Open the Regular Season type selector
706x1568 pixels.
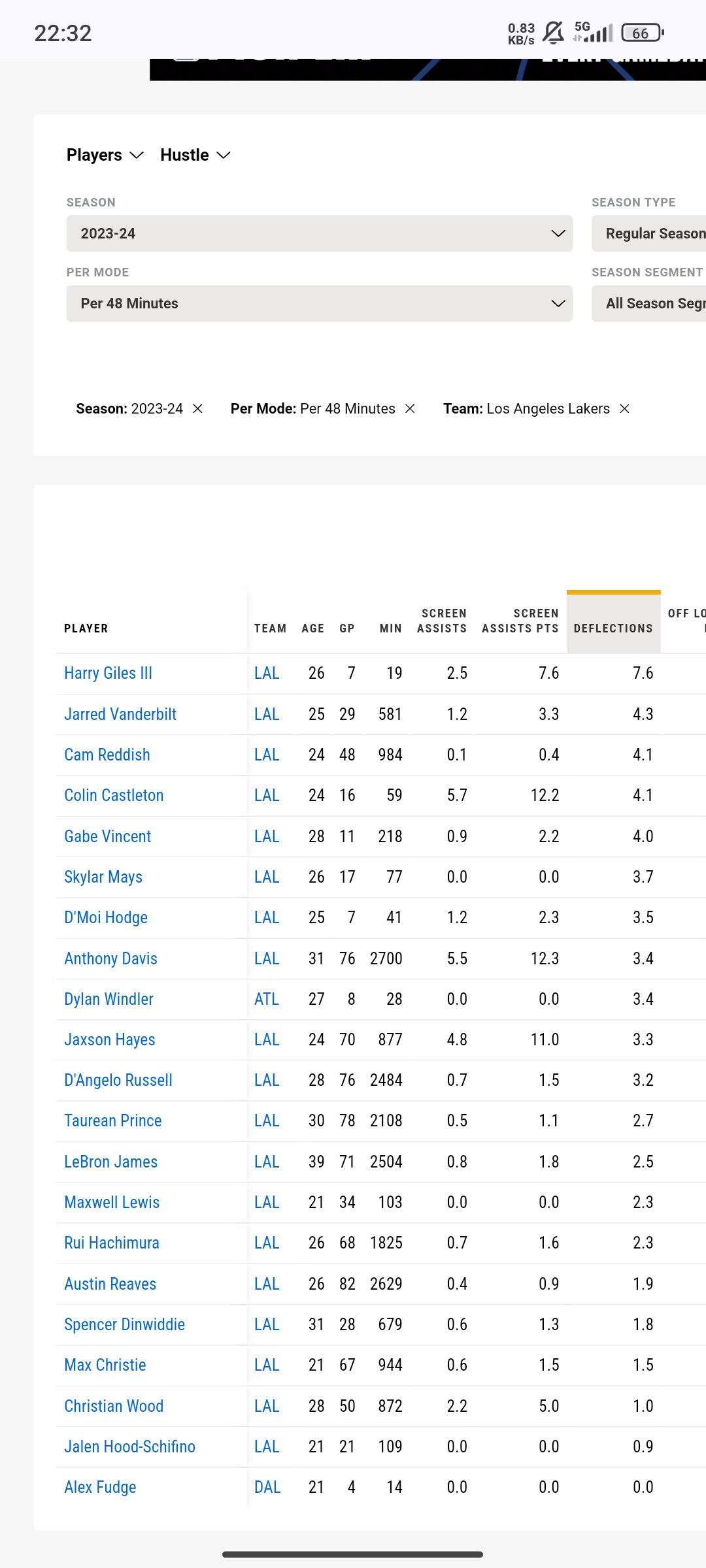pos(648,233)
